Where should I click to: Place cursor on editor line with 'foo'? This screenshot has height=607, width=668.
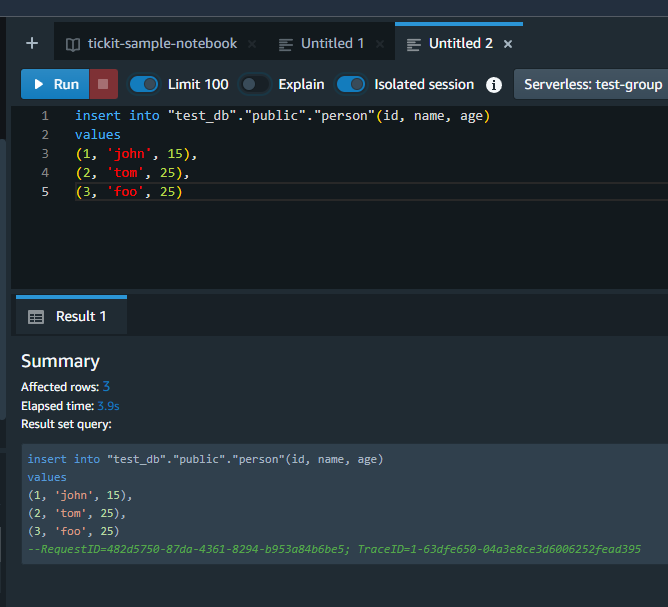(x=130, y=192)
